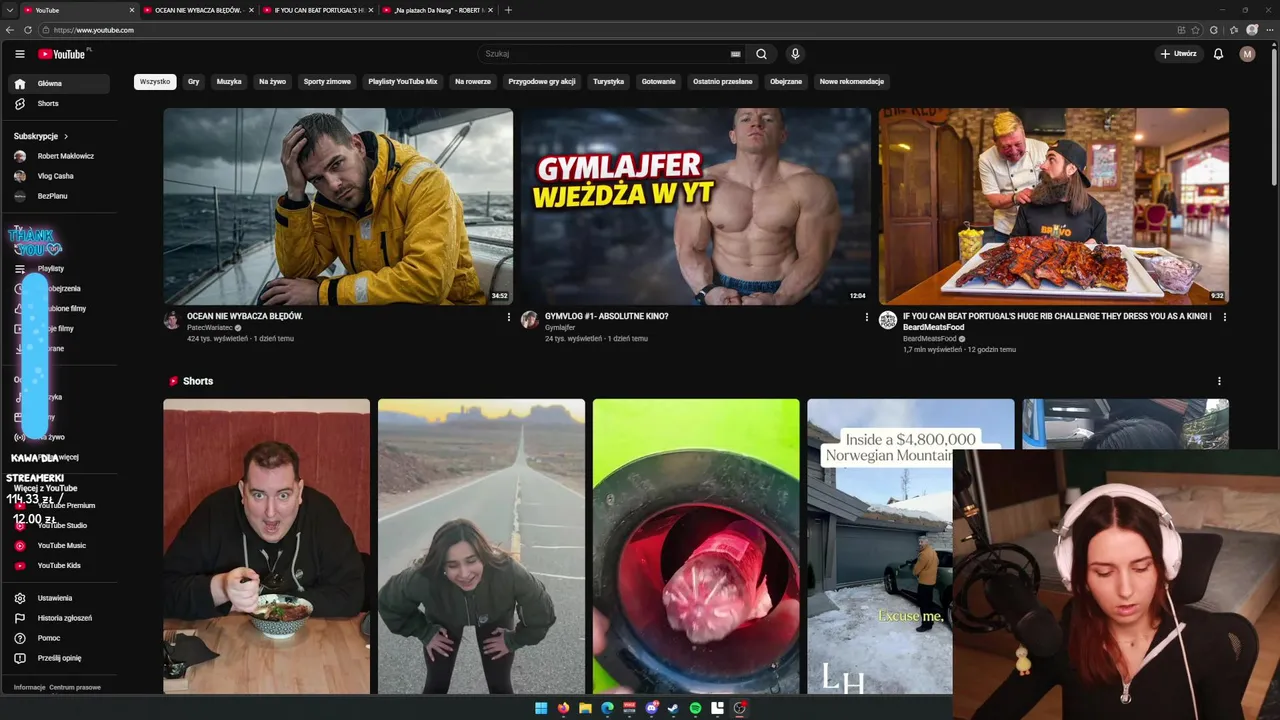The width and height of the screenshot is (1280, 720).
Task: Open the notifications bell
Action: click(x=1218, y=54)
